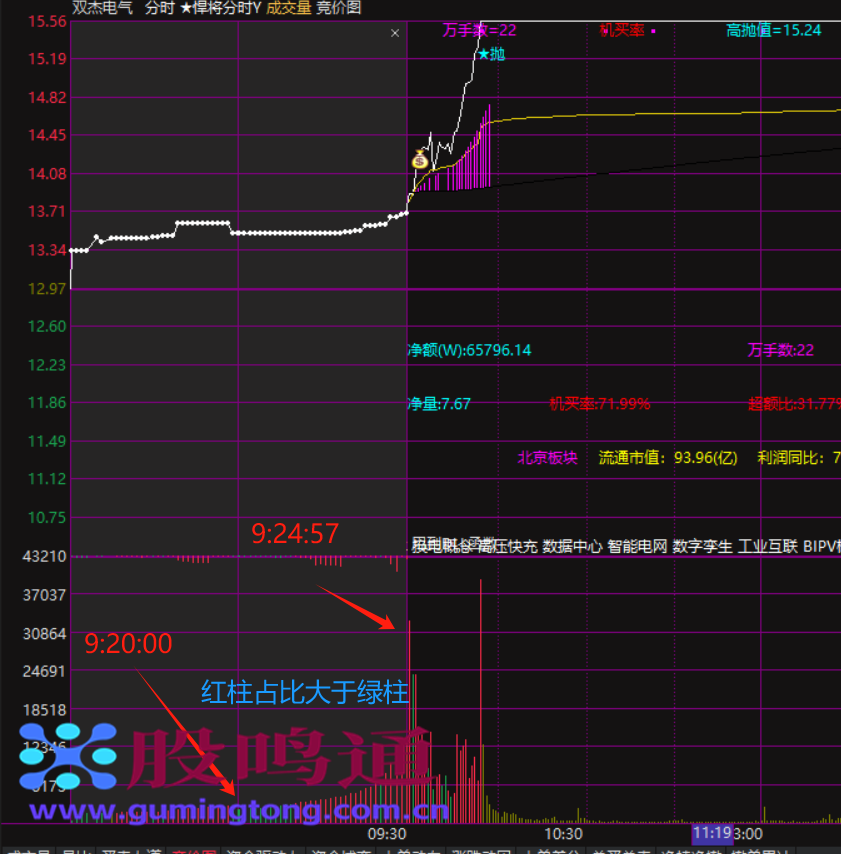841x854 pixels.
Task: Open the 北京板块 sector link
Action: [x=547, y=458]
